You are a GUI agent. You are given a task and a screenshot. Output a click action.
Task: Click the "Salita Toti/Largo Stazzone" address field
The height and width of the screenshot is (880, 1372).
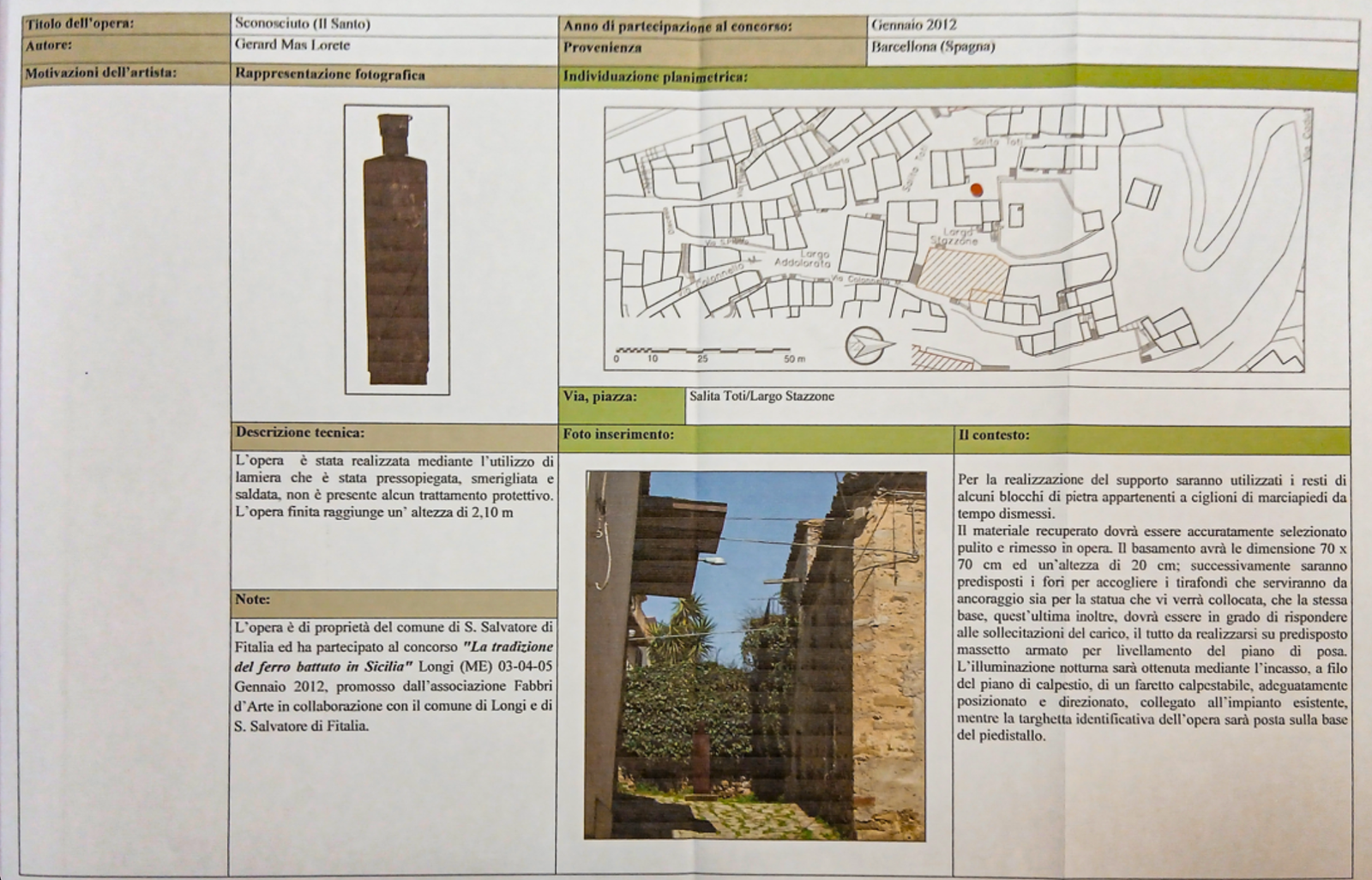pos(761,396)
